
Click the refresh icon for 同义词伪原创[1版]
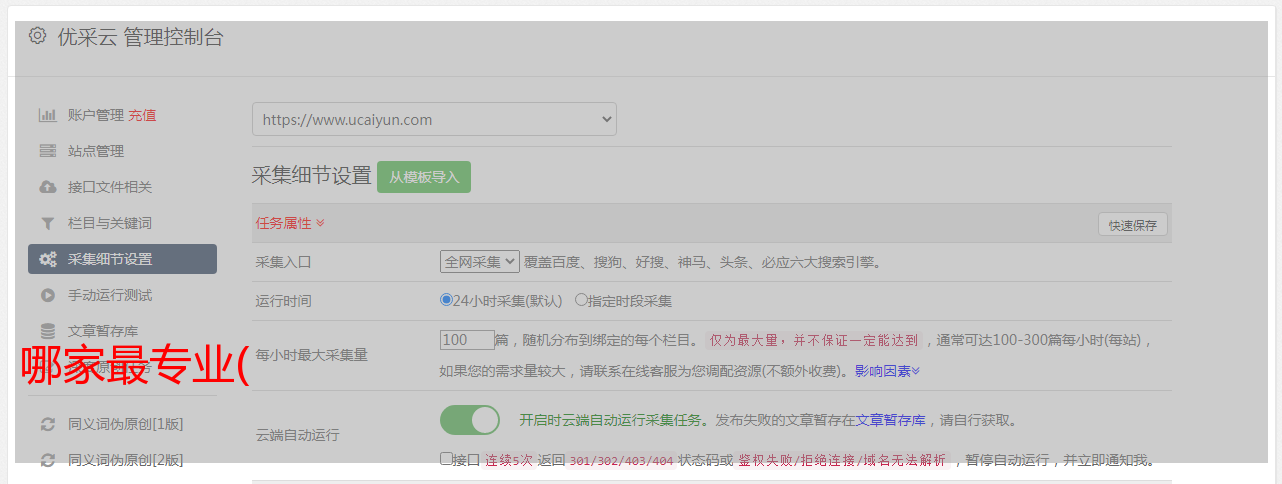47,424
